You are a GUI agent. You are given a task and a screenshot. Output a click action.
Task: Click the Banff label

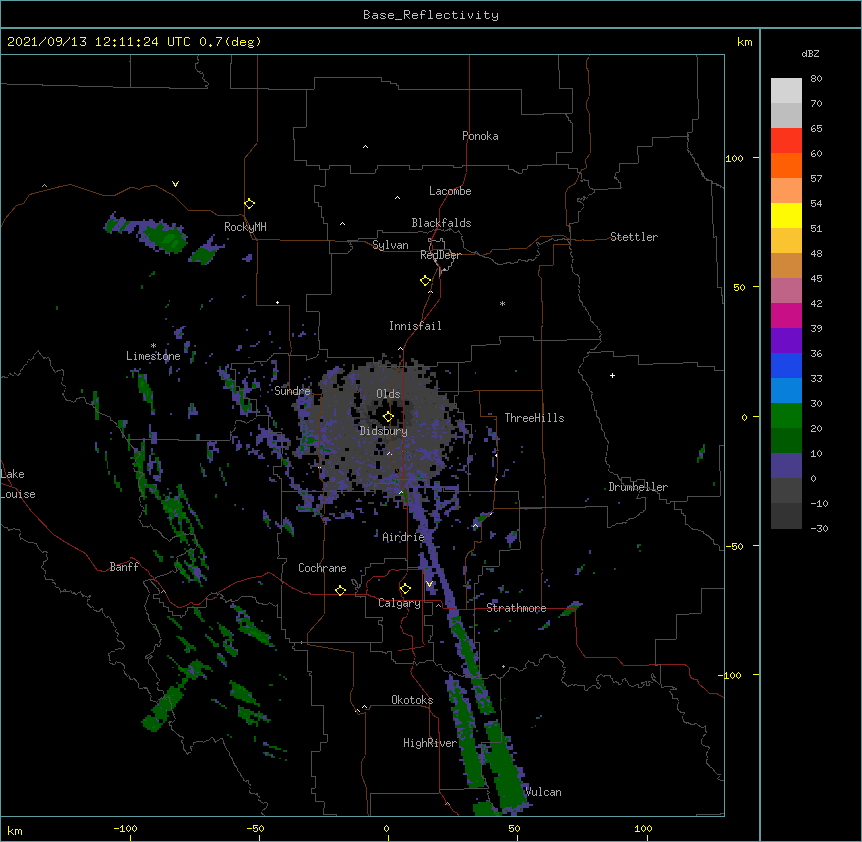(x=124, y=567)
